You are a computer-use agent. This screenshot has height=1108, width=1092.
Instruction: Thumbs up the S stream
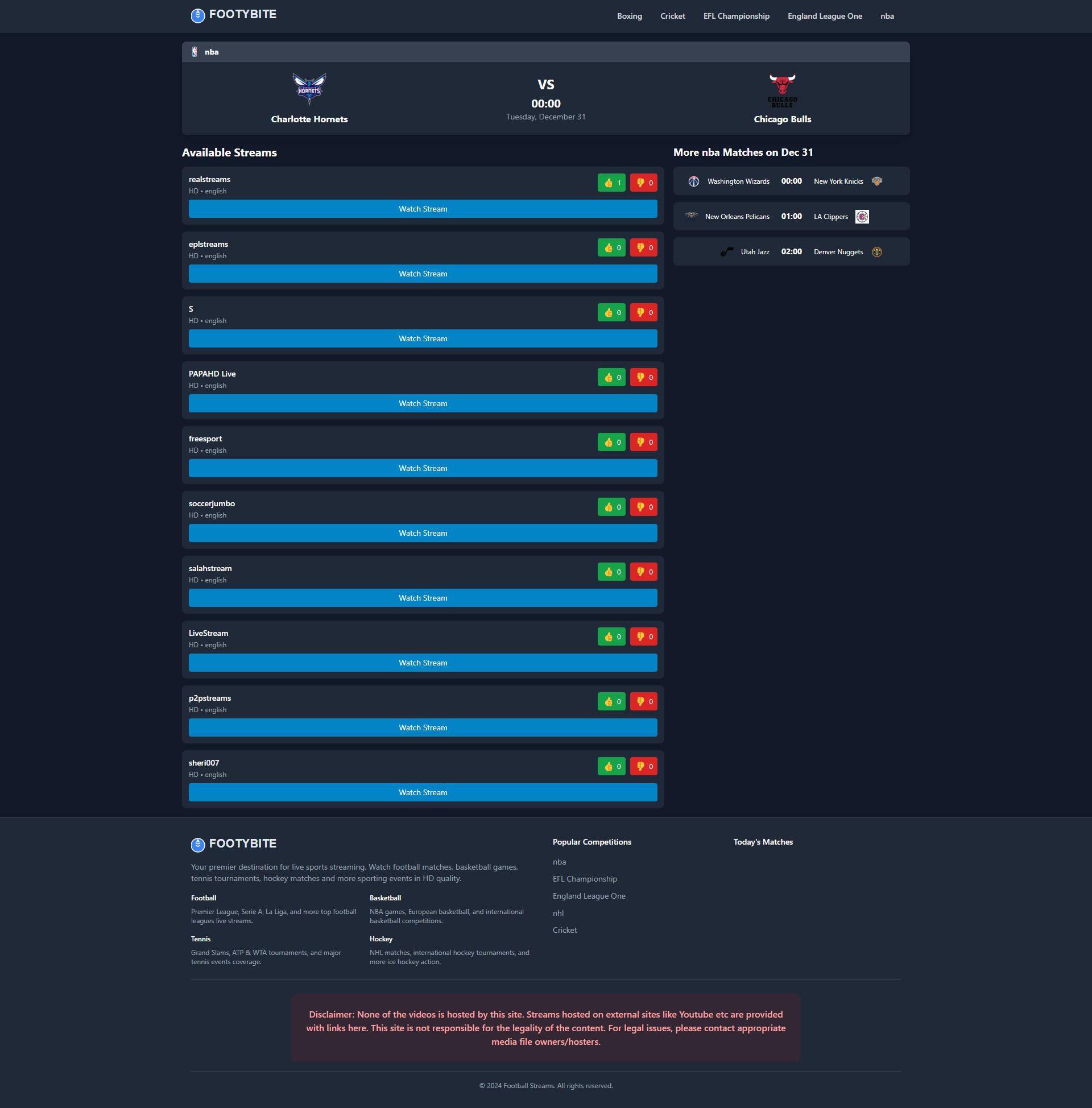[x=611, y=313]
